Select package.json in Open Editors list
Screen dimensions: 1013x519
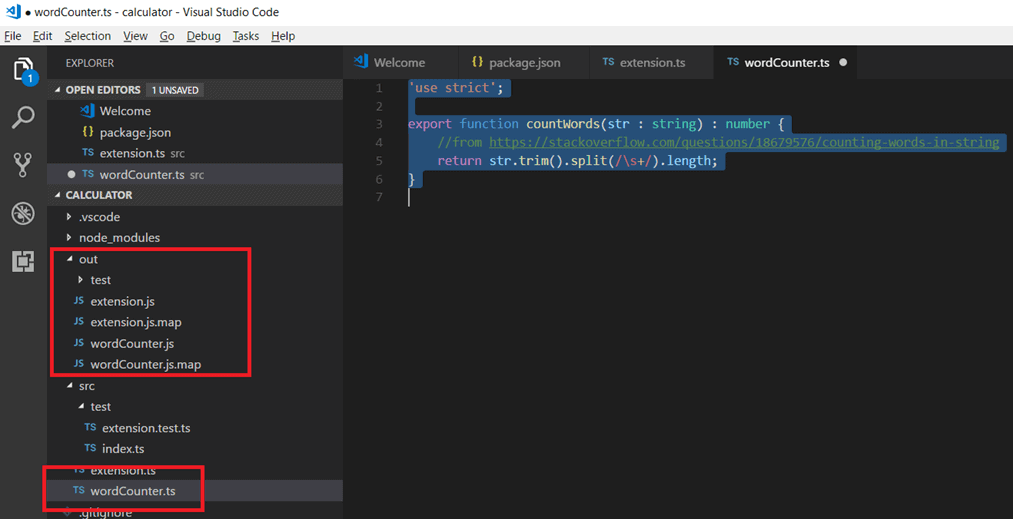pos(195,132)
